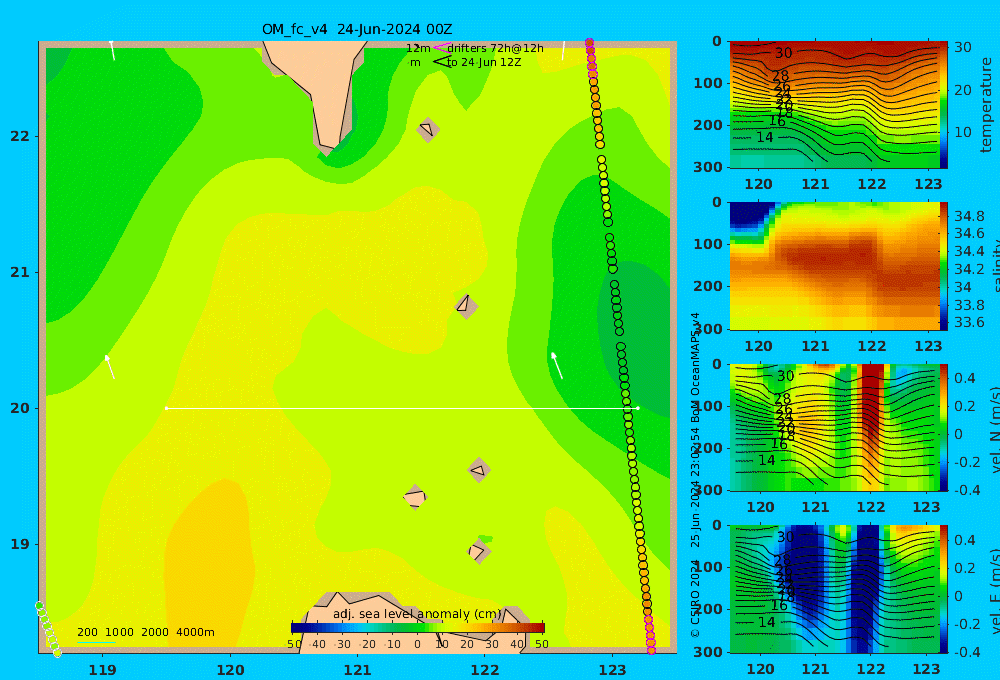Image resolution: width=1000 pixels, height=680 pixels.
Task: Click the '200 1000 2000 4000m' depth legend
Action: tap(146, 632)
